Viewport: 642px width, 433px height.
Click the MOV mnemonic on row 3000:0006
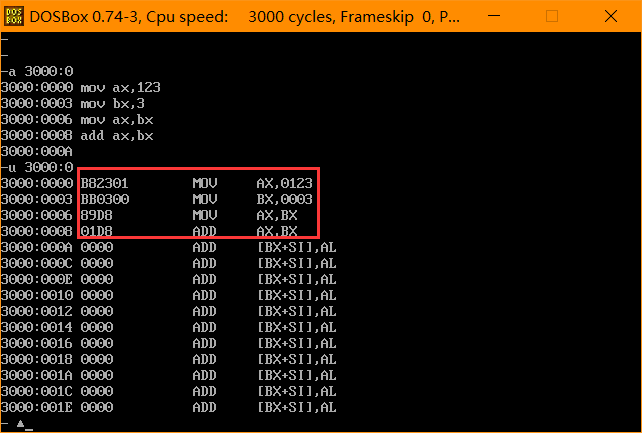coord(205,215)
